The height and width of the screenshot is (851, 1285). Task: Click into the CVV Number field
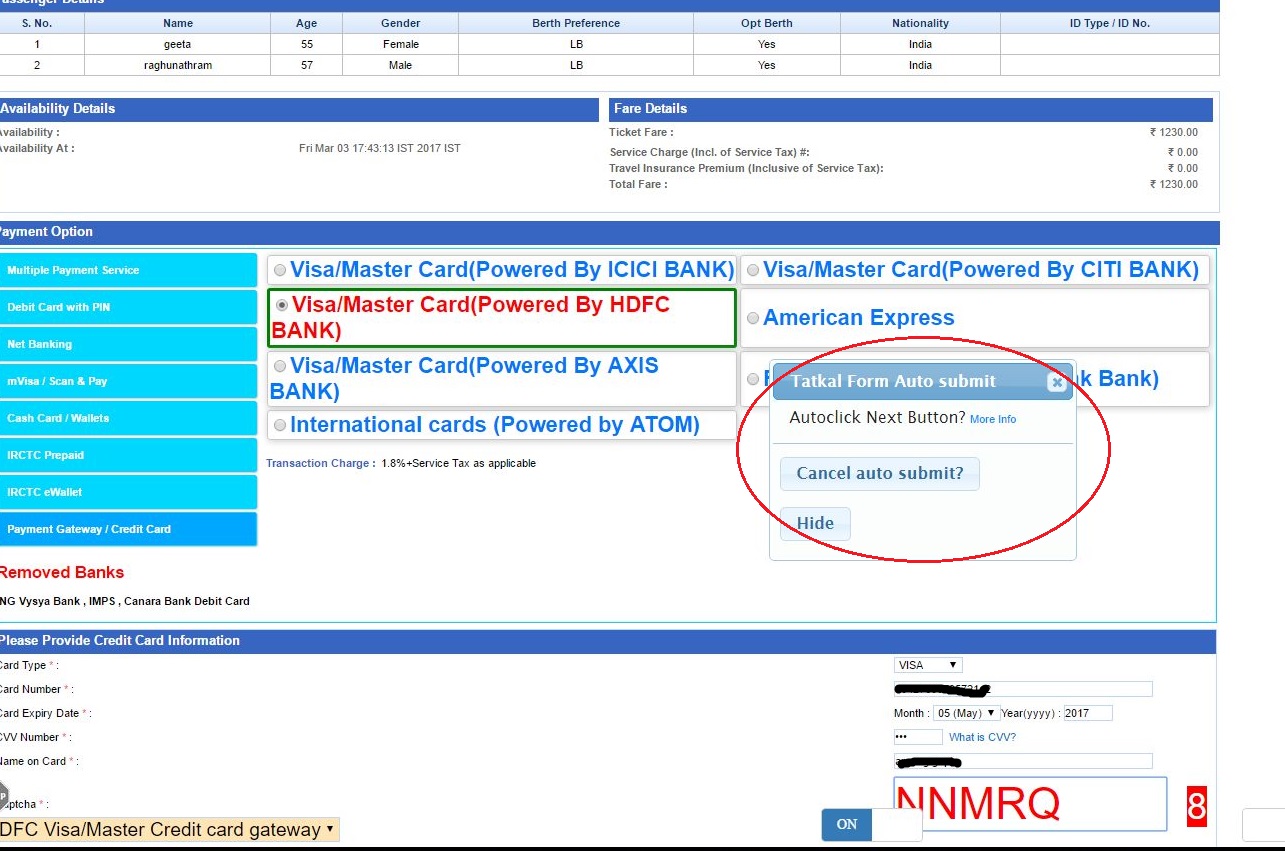[918, 737]
